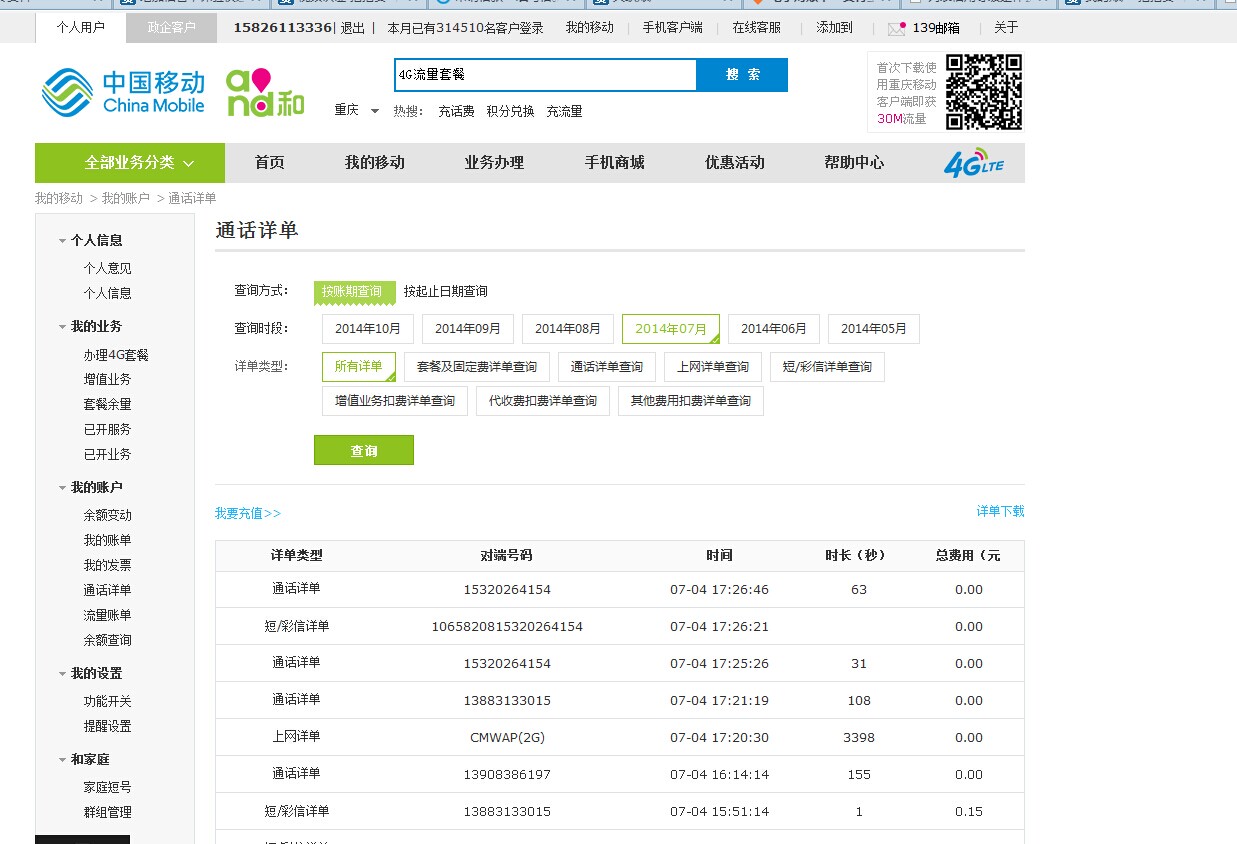
Task: Open the 139邮箱 mail envelope icon
Action: [896, 29]
